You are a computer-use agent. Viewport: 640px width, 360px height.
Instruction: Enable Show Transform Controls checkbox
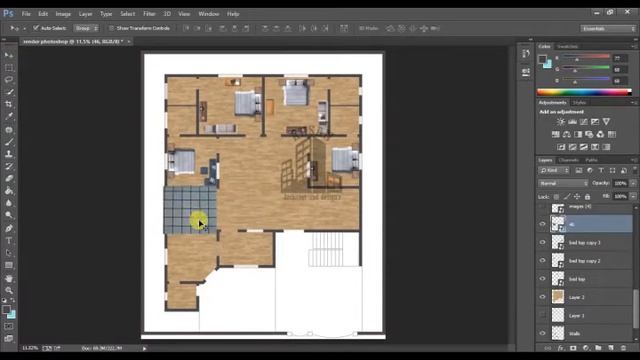click(111, 28)
